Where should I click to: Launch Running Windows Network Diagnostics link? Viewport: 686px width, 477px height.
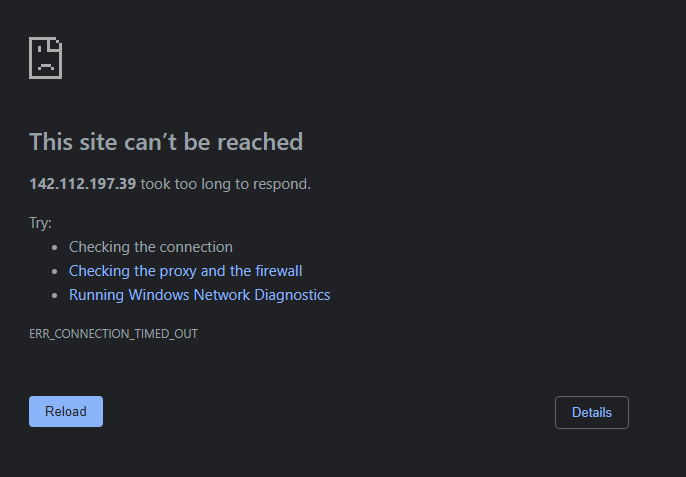(200, 295)
